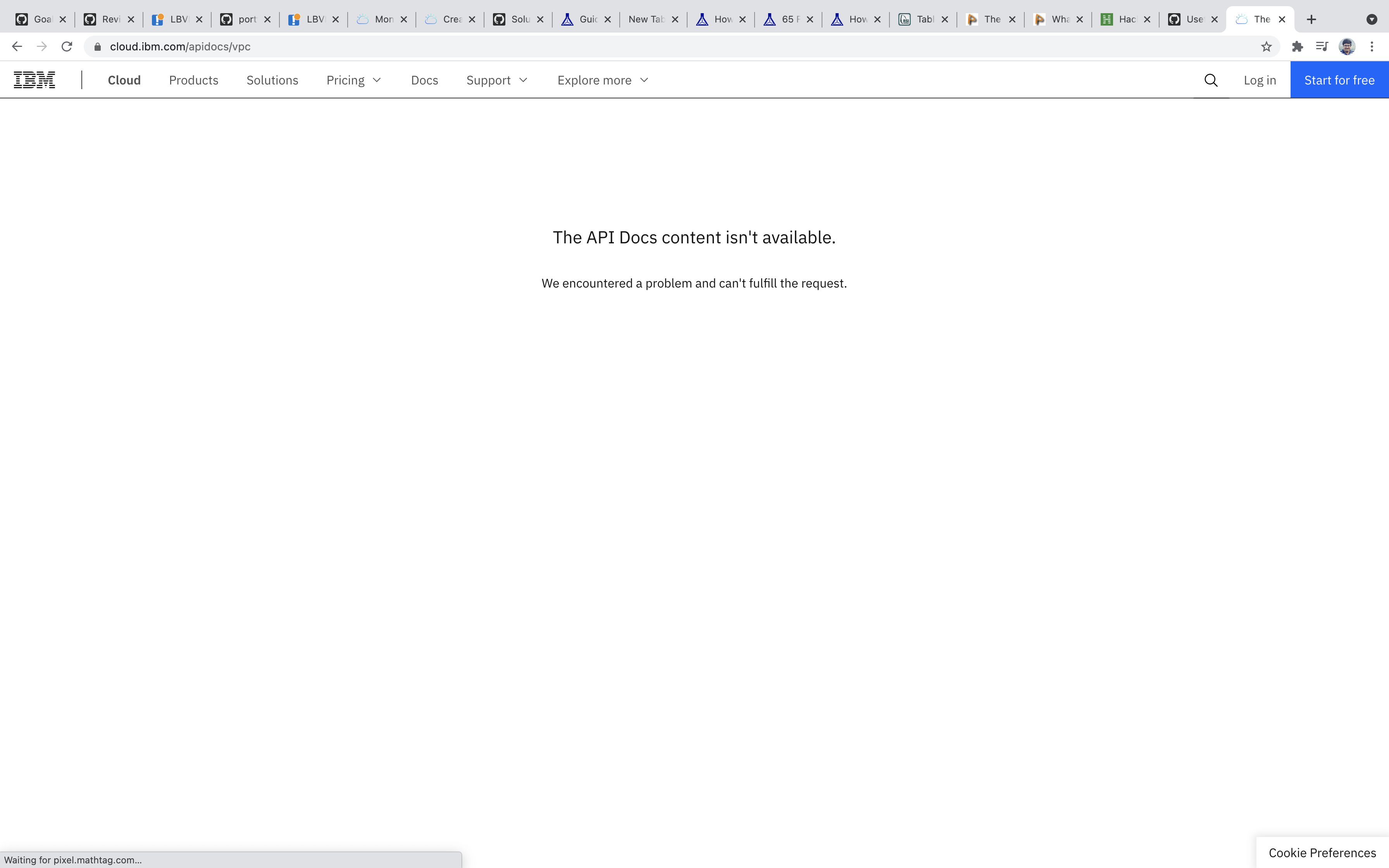The width and height of the screenshot is (1389, 868).
Task: Click the media playback control icon near the profile
Action: point(1322,46)
